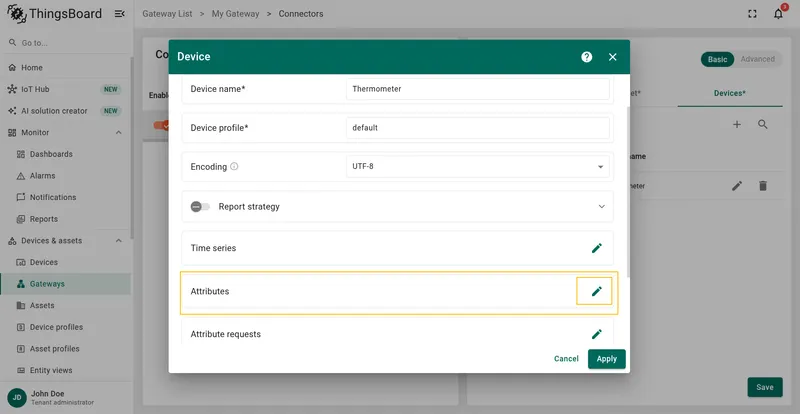This screenshot has height=414, width=800.
Task: Click the Device profiles sidebar icon
Action: click(21, 327)
